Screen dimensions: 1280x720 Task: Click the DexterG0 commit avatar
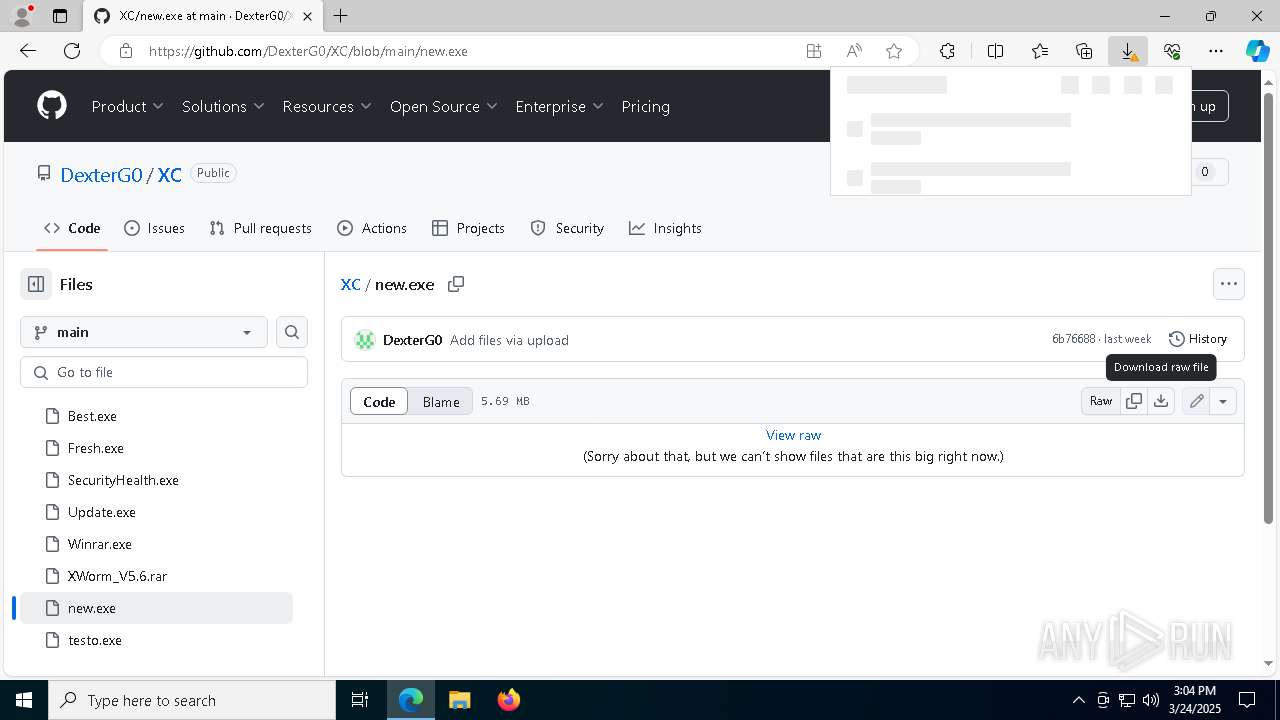point(365,340)
